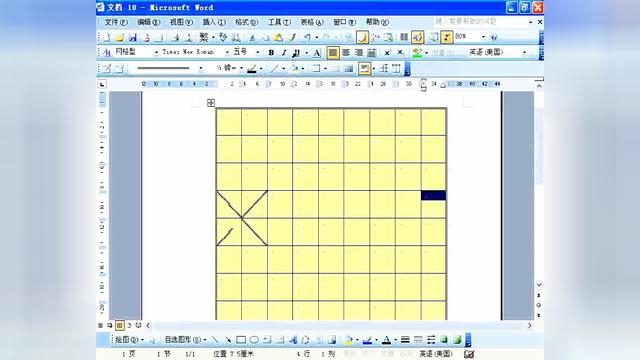Click the vertical scrollbar down arrow

pyautogui.click(x=539, y=285)
